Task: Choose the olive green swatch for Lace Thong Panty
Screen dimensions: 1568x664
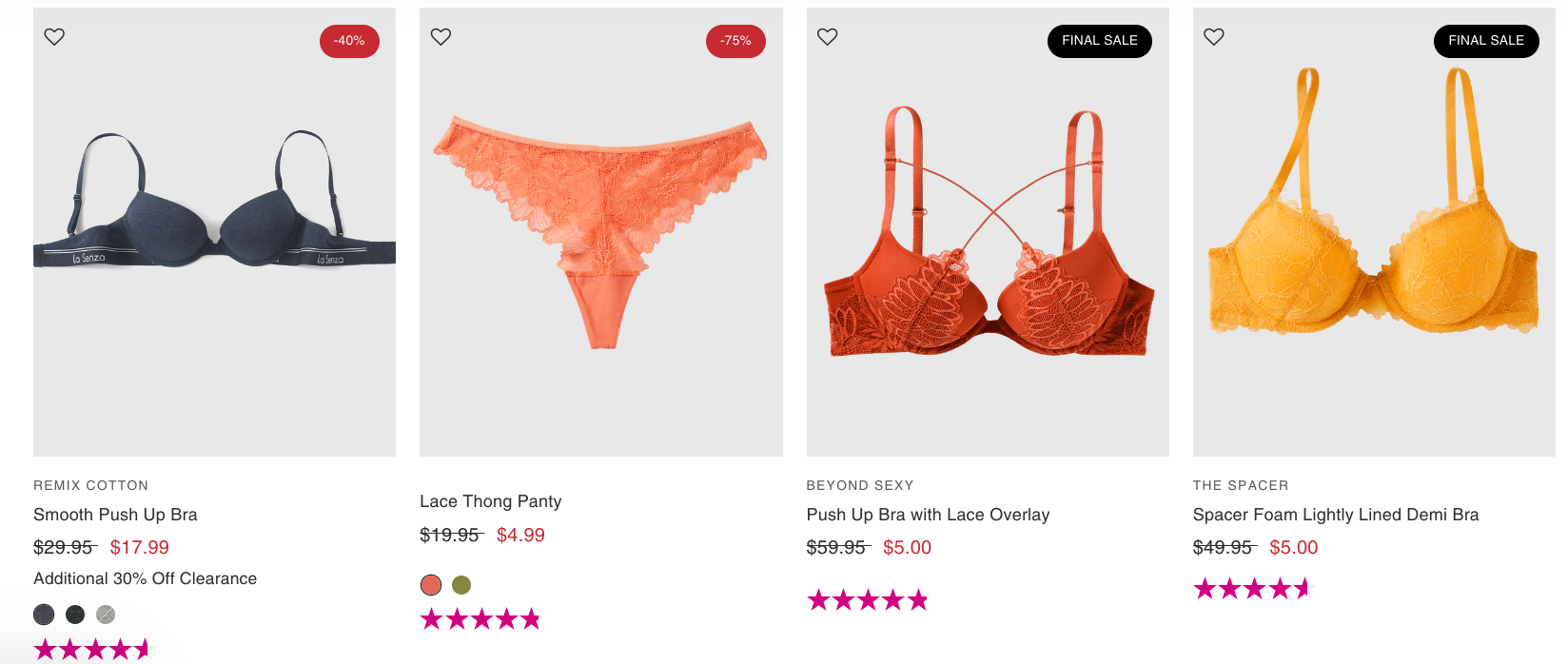Action: (x=461, y=585)
